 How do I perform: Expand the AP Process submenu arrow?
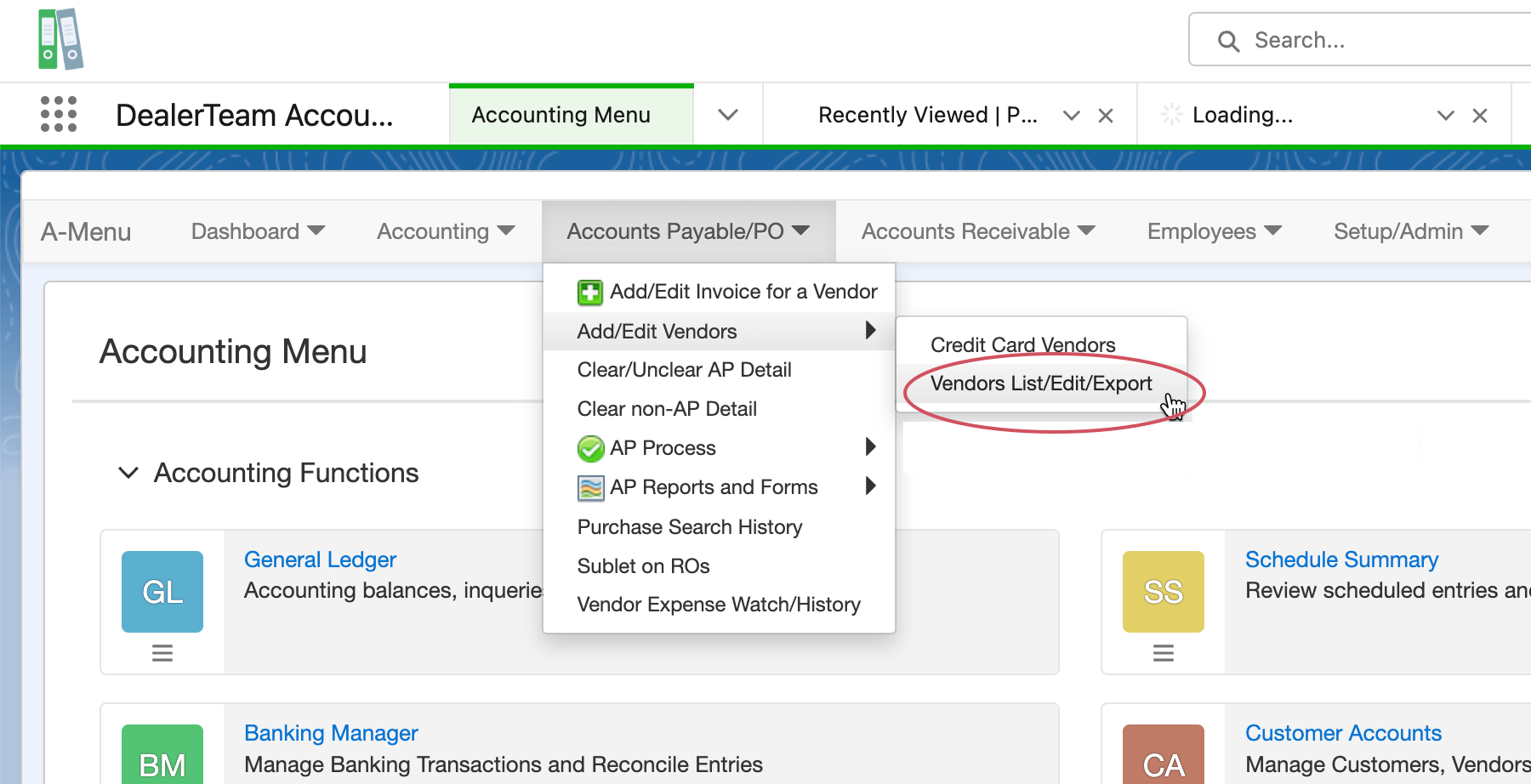(x=870, y=446)
